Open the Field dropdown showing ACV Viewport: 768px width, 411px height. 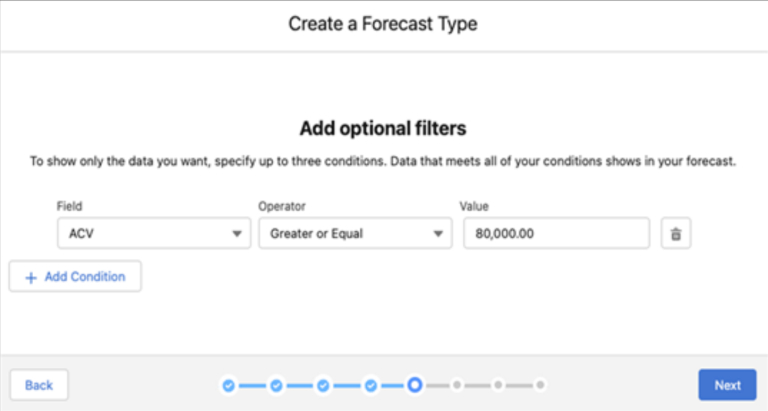(x=153, y=234)
